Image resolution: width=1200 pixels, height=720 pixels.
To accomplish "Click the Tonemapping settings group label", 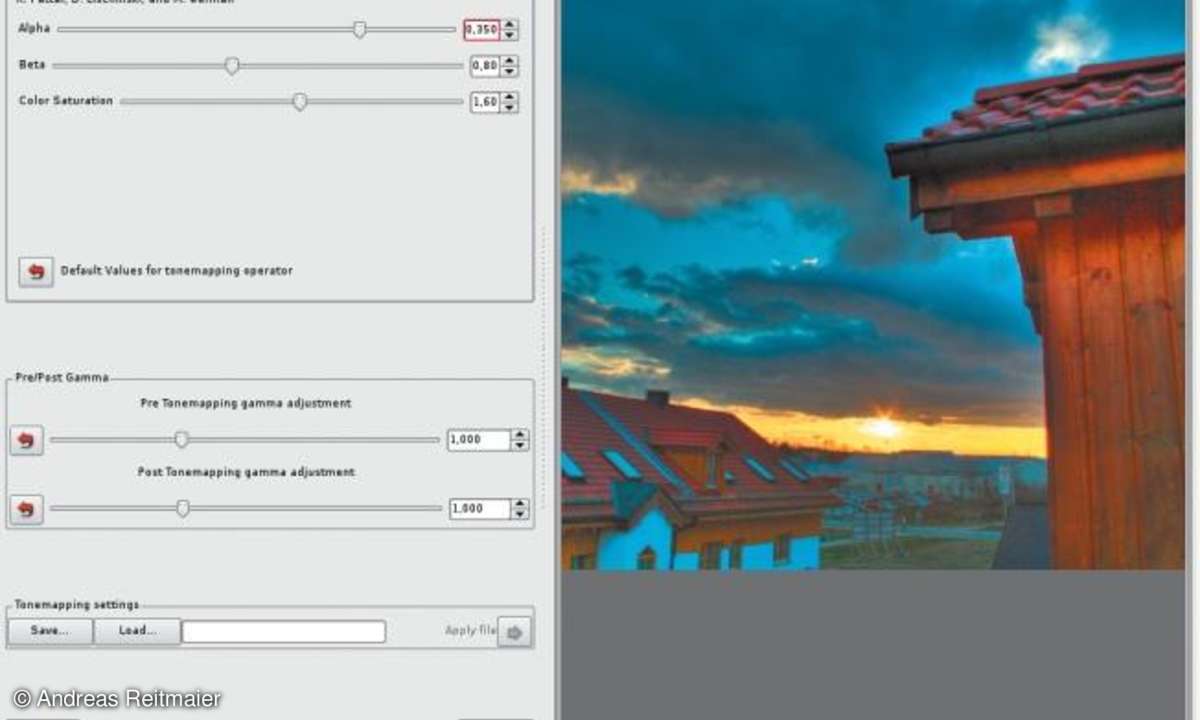I will [77, 605].
